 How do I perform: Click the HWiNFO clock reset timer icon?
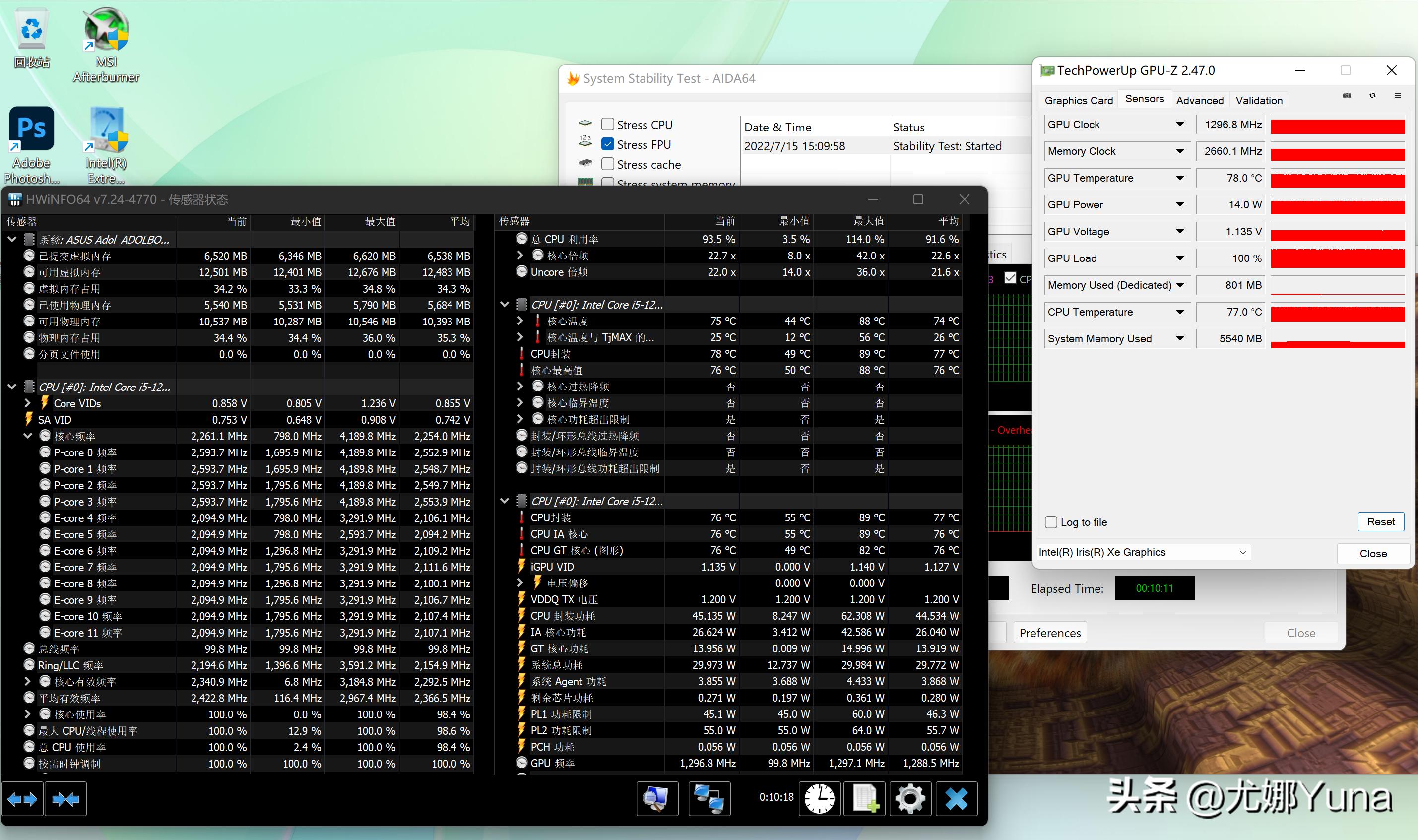click(819, 799)
